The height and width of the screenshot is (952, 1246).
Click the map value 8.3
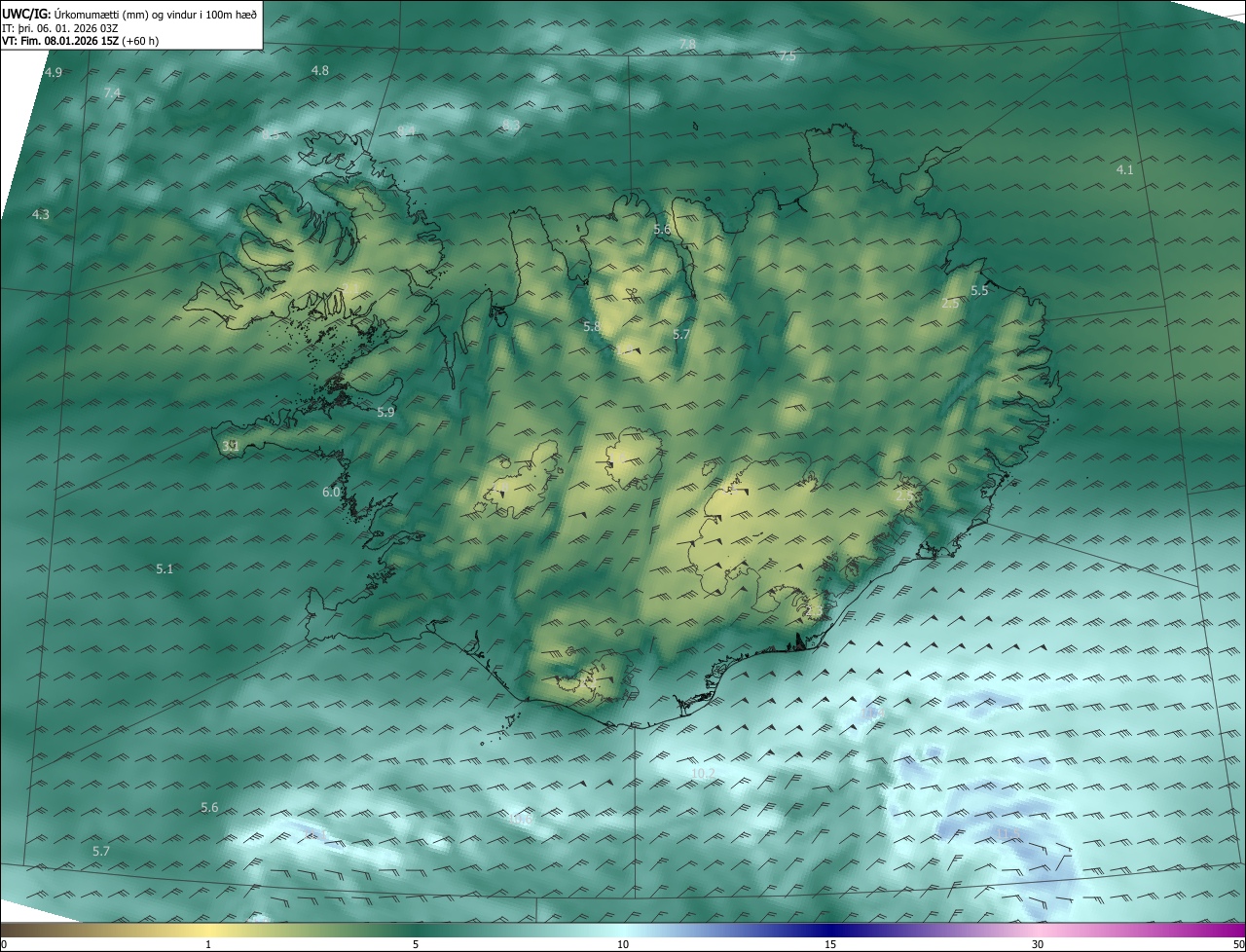tap(511, 125)
